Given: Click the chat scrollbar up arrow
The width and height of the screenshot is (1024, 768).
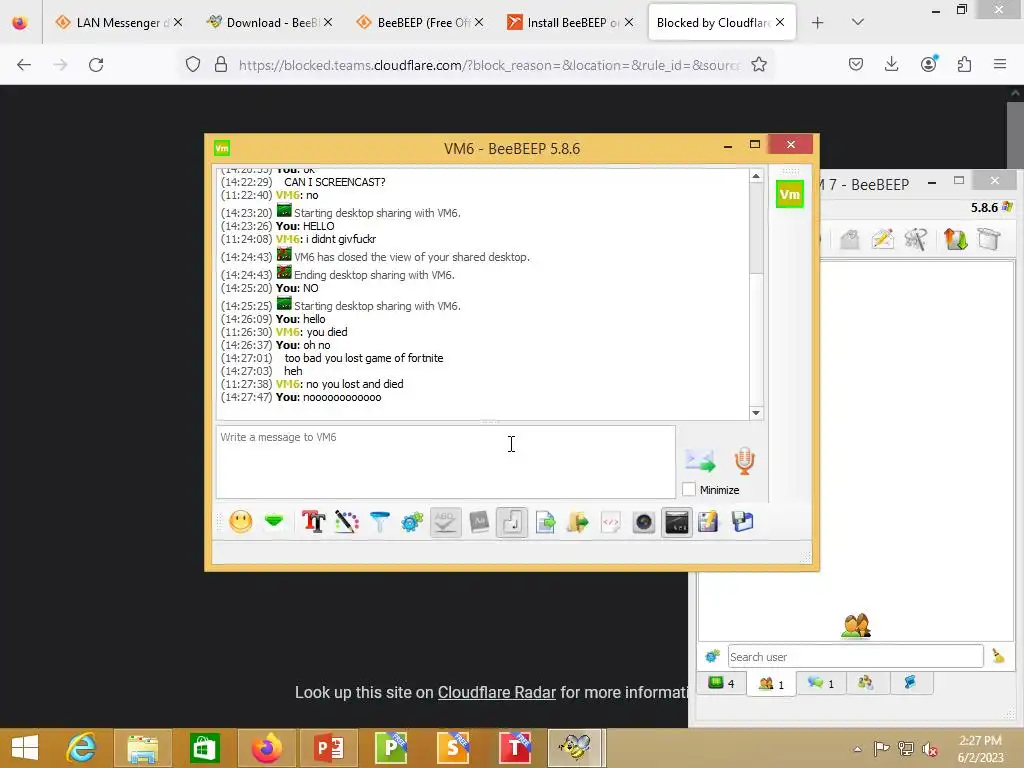Looking at the screenshot, I should coord(756,176).
